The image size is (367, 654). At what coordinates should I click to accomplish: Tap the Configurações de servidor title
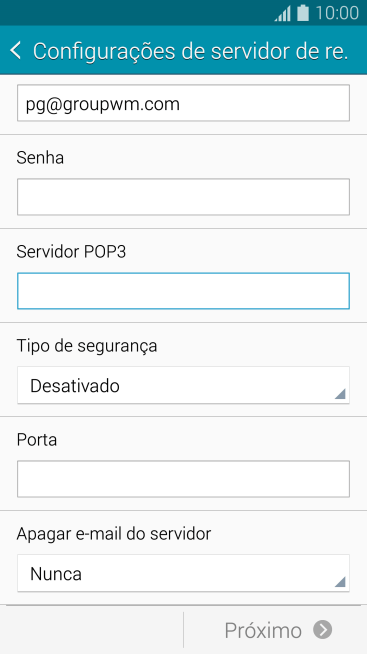coord(190,51)
